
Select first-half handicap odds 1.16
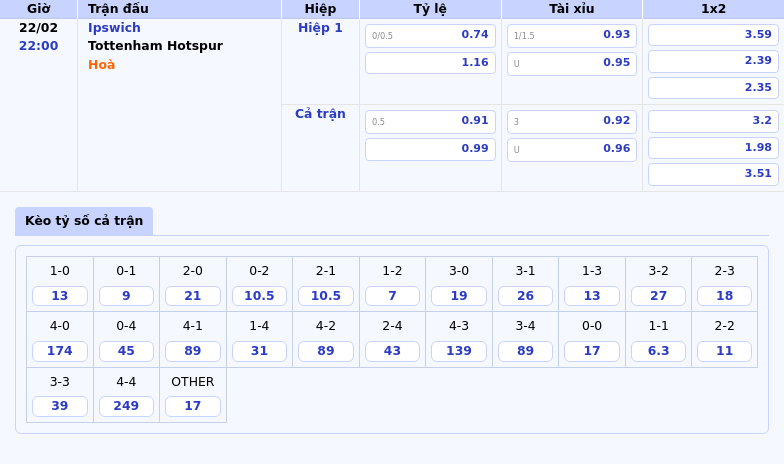(x=430, y=63)
